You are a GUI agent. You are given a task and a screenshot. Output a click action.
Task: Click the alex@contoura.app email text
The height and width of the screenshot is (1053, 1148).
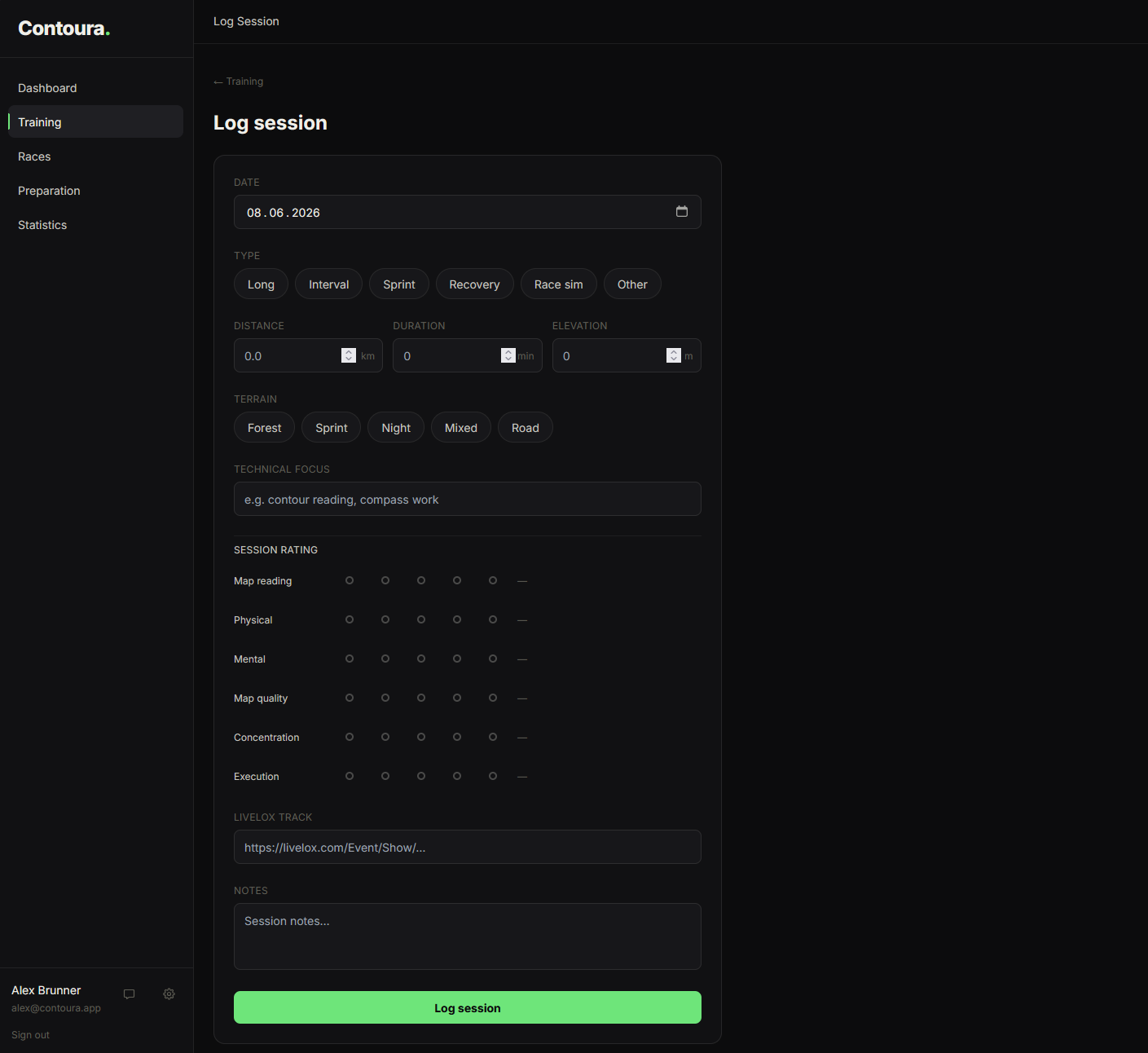[x=56, y=1008]
